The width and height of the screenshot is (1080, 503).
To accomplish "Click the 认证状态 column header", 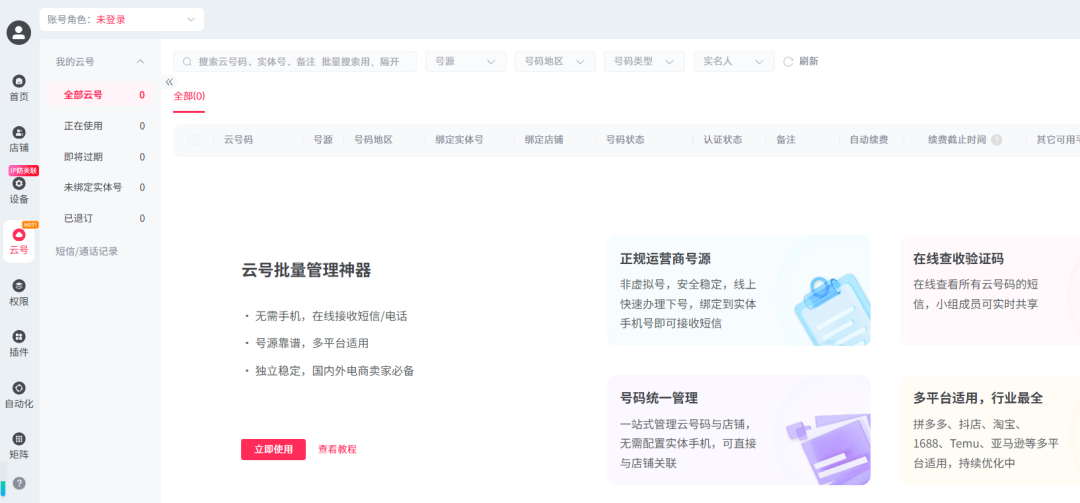I will [723, 140].
